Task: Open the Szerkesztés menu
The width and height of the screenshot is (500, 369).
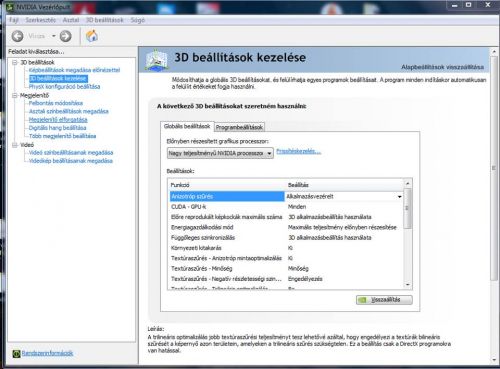Action: point(40,20)
